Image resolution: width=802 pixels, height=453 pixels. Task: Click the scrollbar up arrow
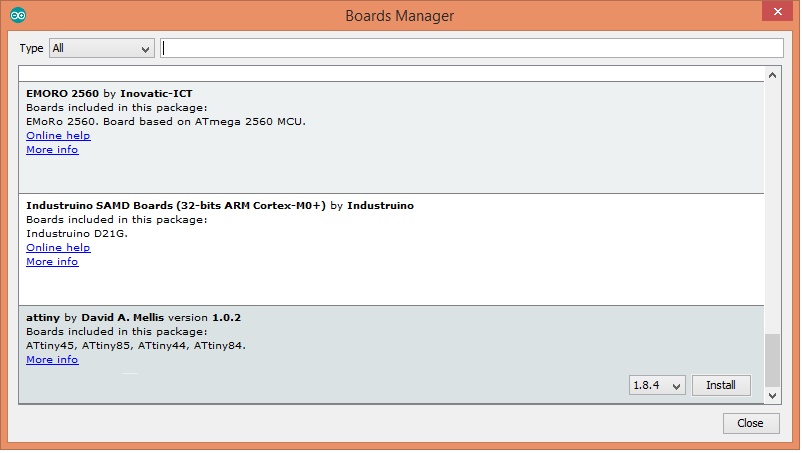click(x=772, y=75)
